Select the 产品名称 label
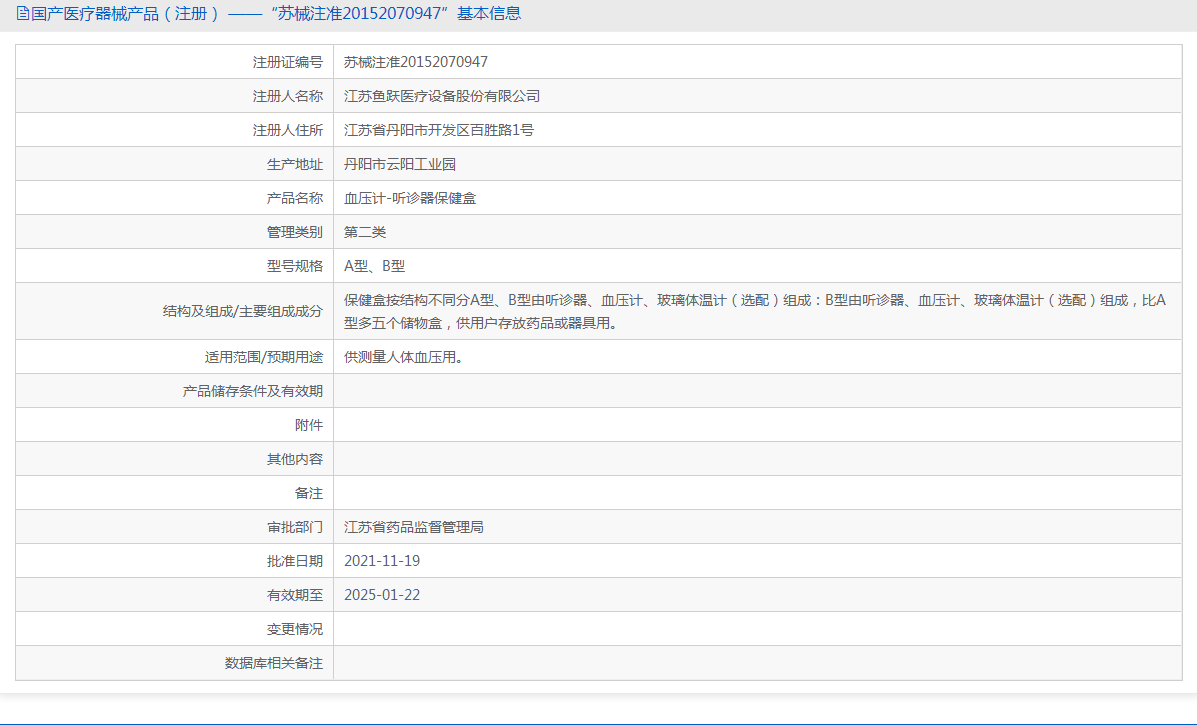Viewport: 1197px width, 725px height. [x=295, y=198]
